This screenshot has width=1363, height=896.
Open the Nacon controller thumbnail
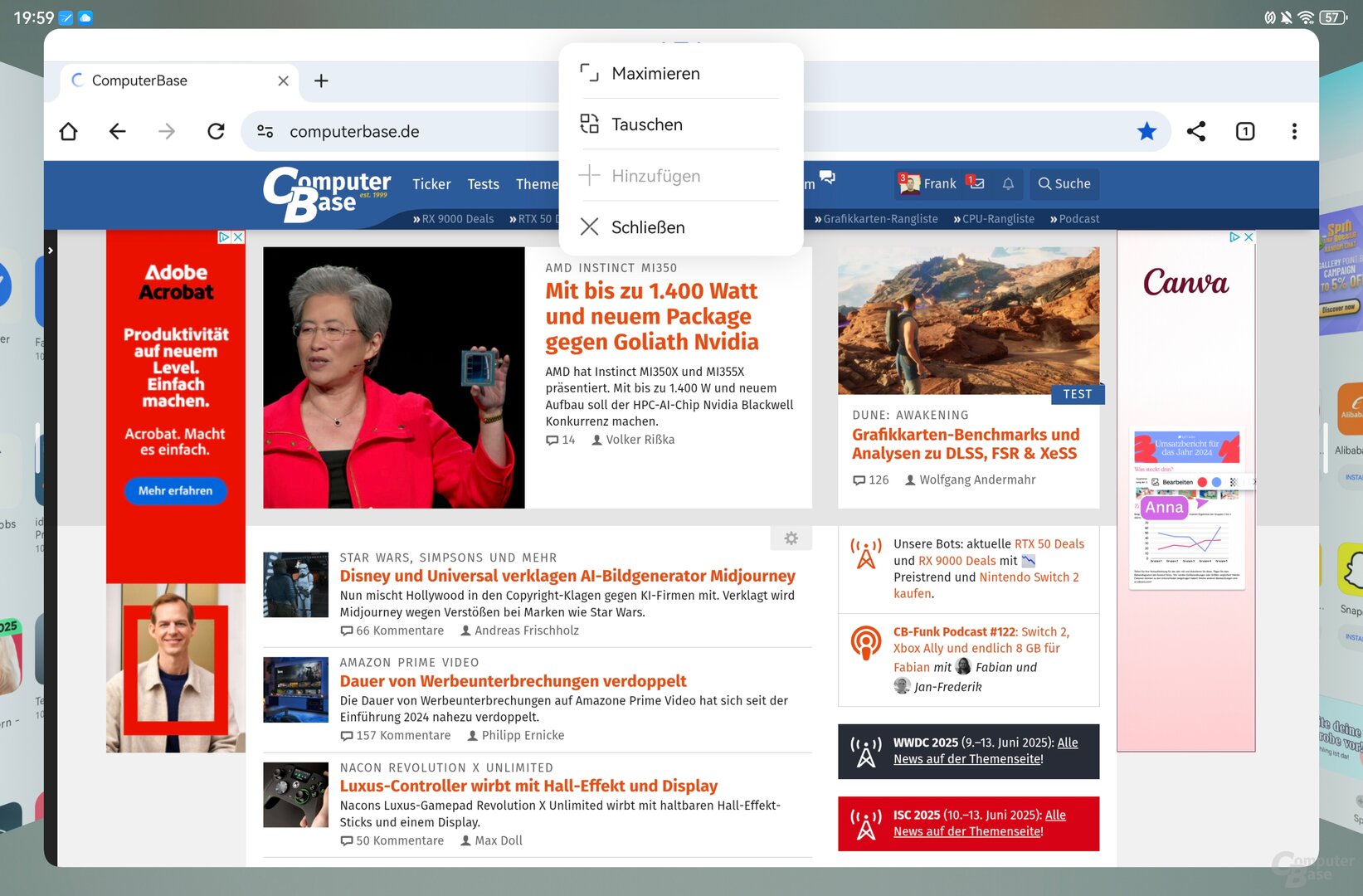295,795
